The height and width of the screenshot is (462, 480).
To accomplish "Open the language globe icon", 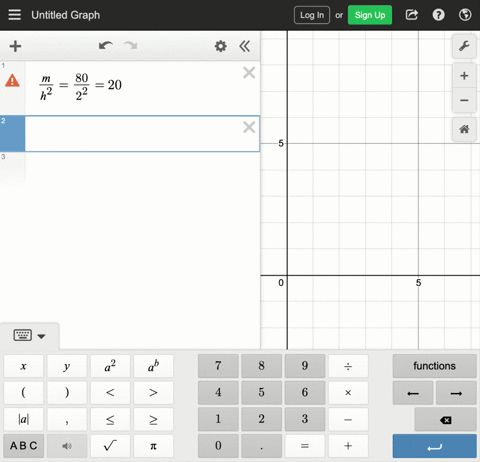I will point(465,15).
